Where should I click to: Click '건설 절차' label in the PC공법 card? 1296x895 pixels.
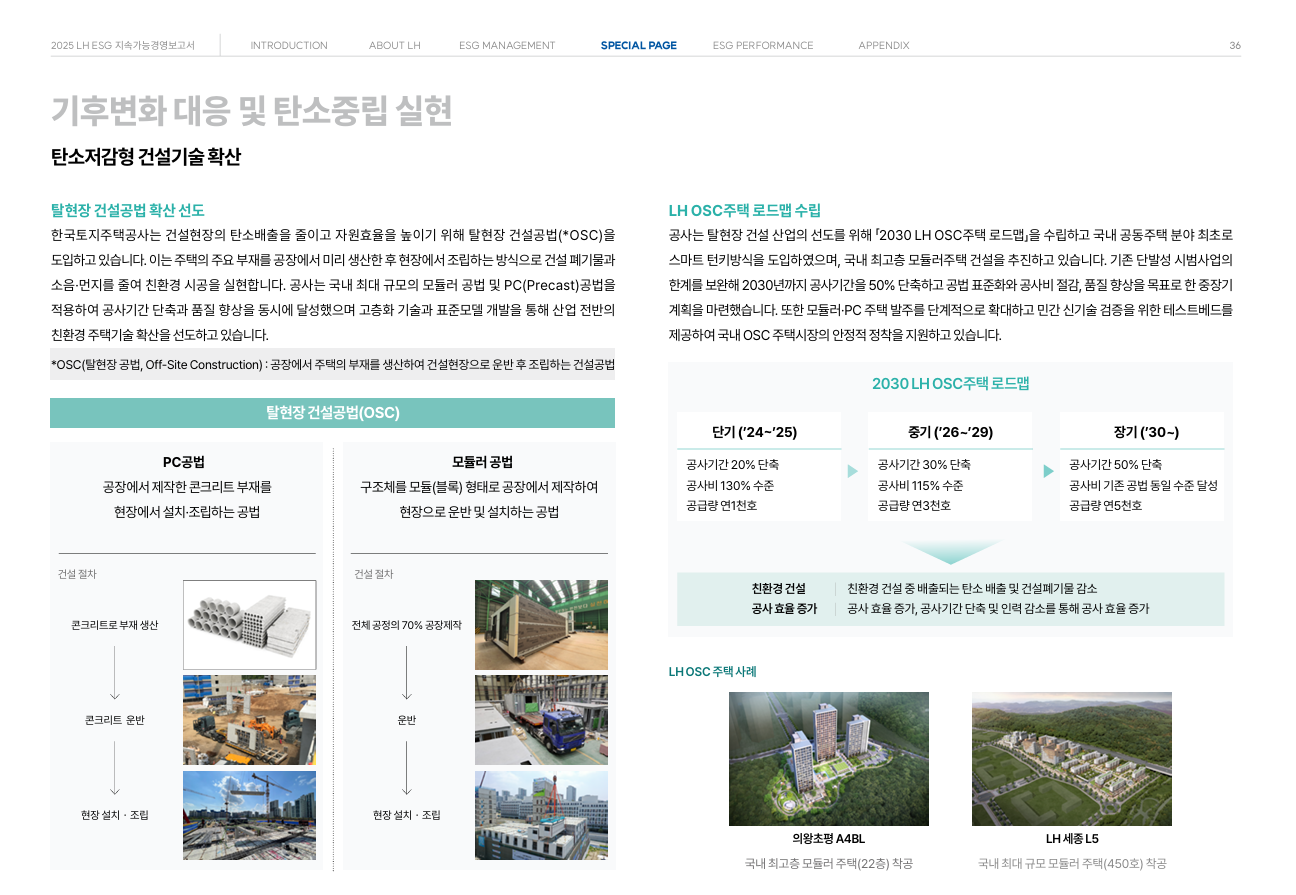[77, 574]
